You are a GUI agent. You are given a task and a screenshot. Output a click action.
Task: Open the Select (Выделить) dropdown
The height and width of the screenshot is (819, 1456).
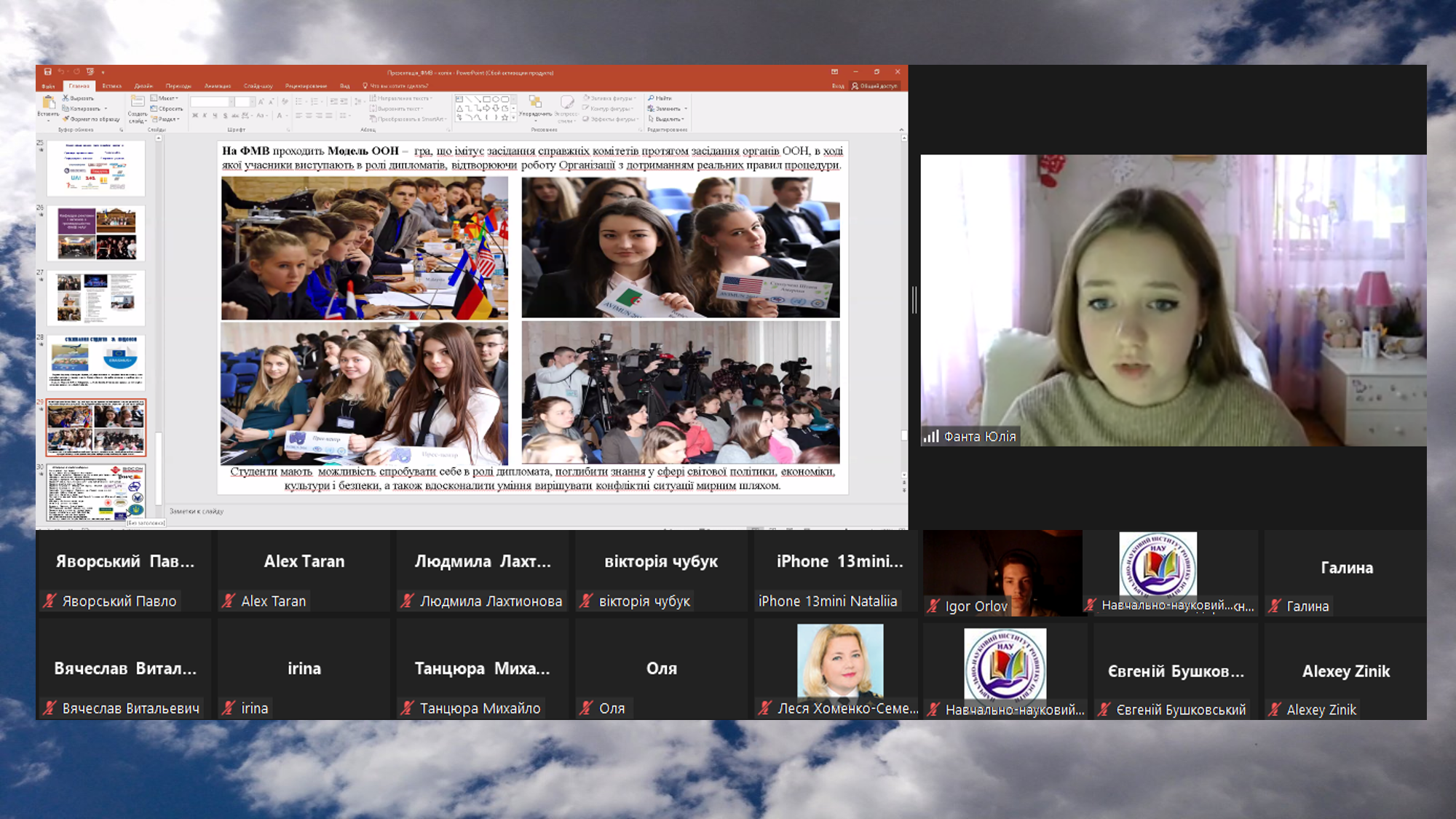(x=669, y=119)
